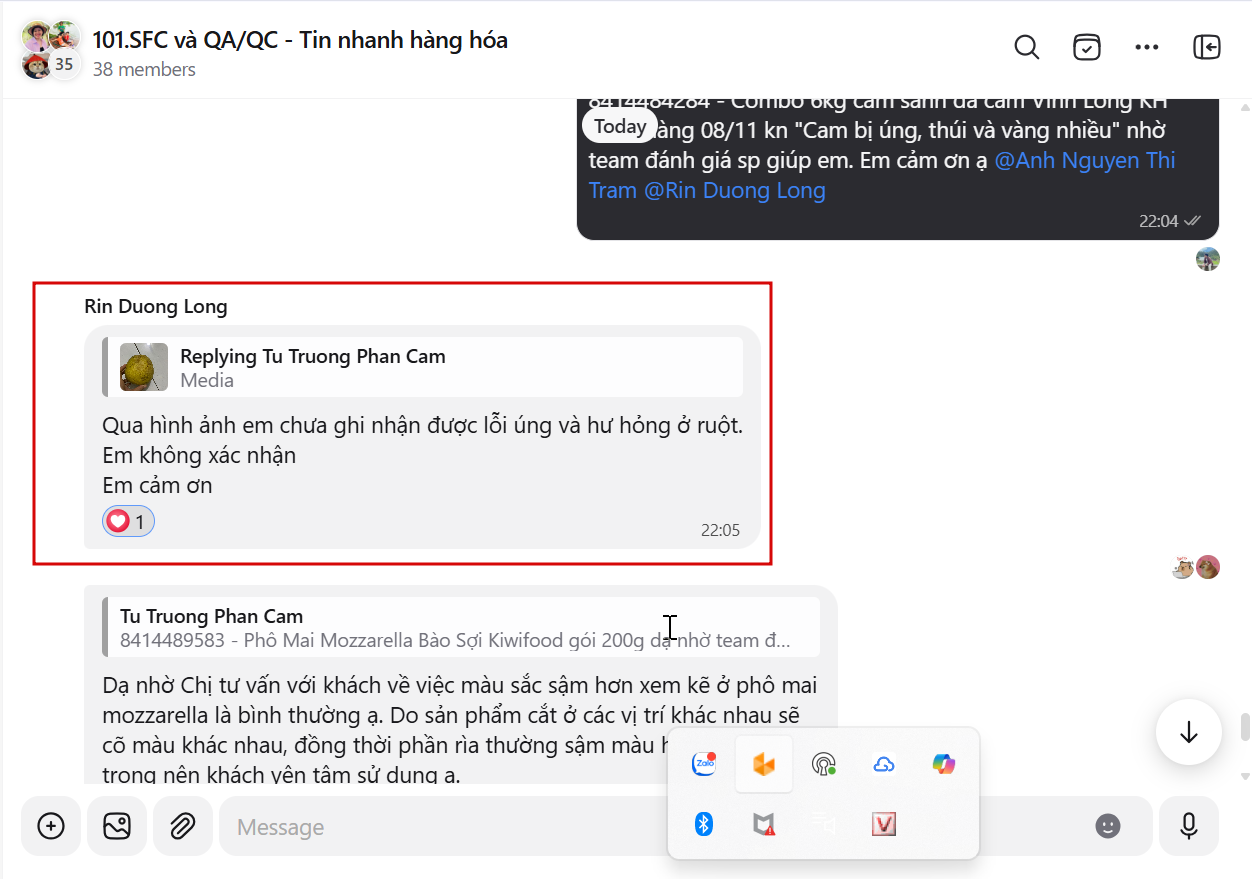Open the reminders checklist icon in header
This screenshot has height=879, width=1252.
click(1087, 47)
